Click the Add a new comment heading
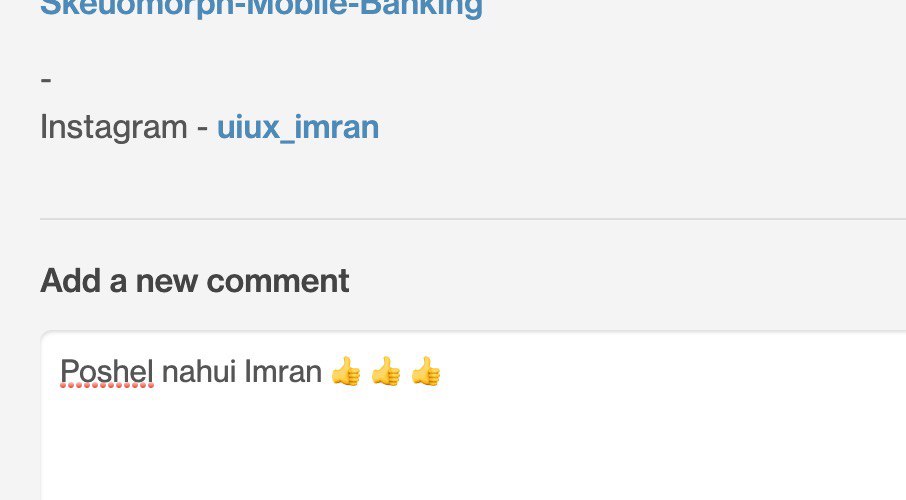 point(195,281)
